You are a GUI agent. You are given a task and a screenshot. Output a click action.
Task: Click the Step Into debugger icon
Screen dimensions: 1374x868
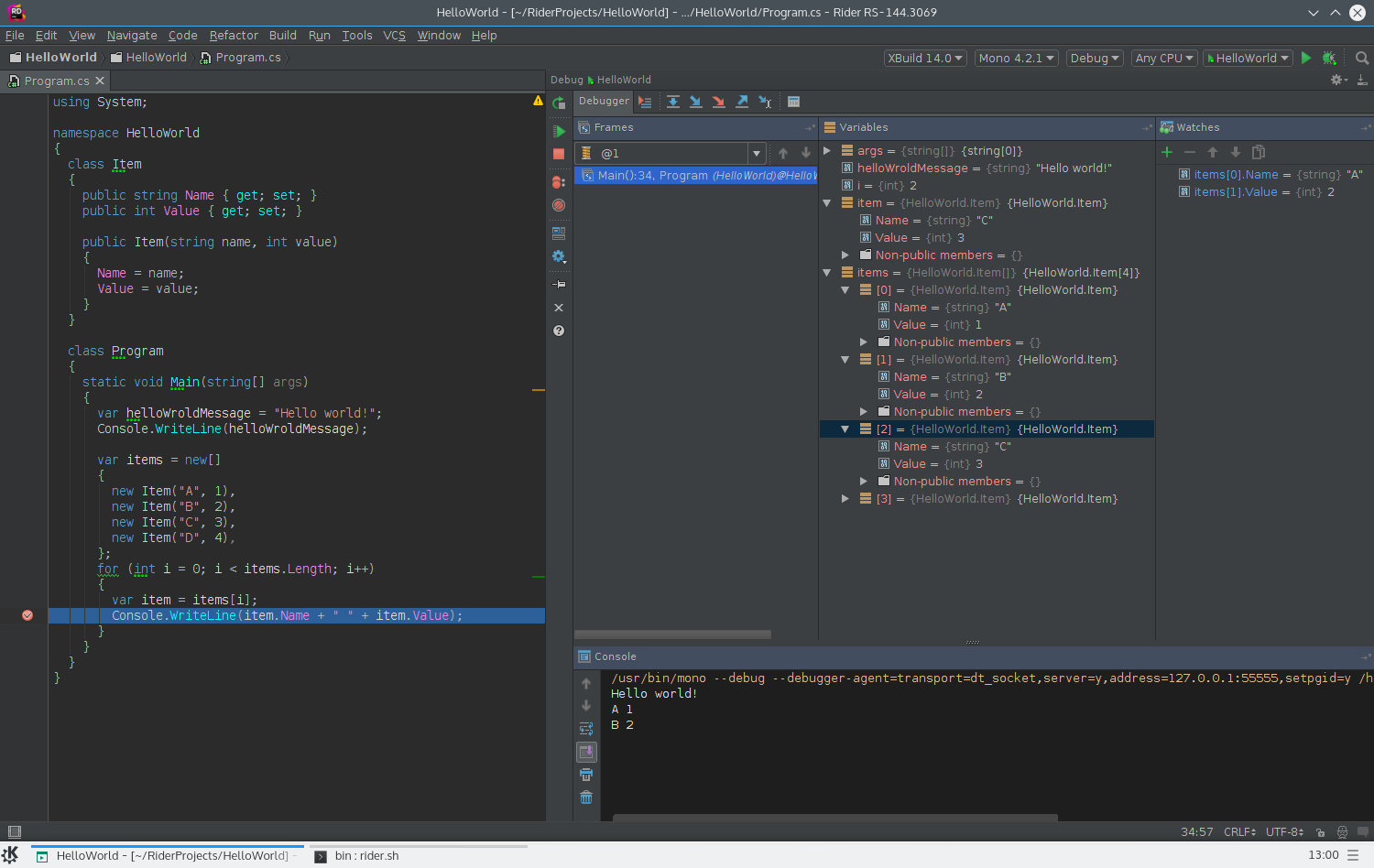click(696, 102)
